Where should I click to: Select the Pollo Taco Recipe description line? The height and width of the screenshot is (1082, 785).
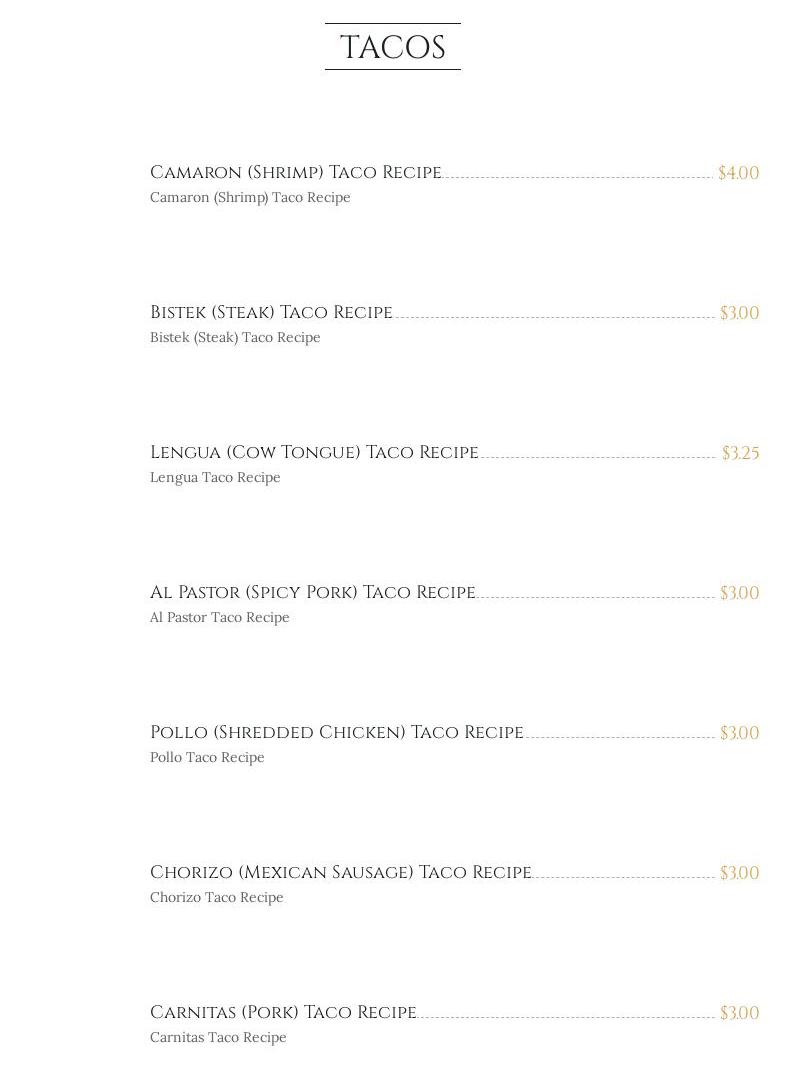click(x=207, y=758)
